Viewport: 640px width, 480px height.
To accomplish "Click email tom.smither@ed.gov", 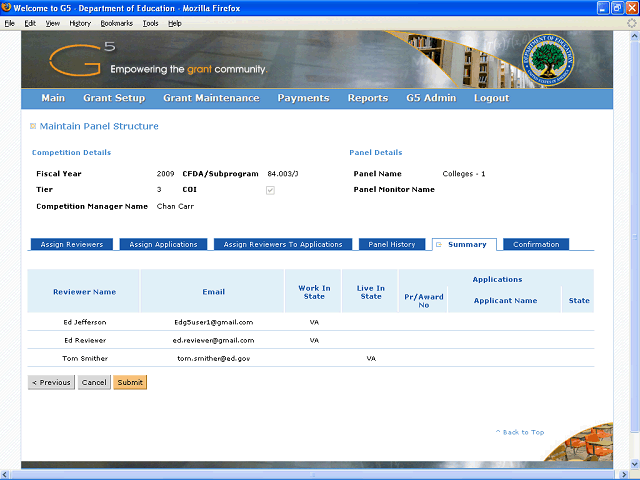I will click(x=213, y=358).
